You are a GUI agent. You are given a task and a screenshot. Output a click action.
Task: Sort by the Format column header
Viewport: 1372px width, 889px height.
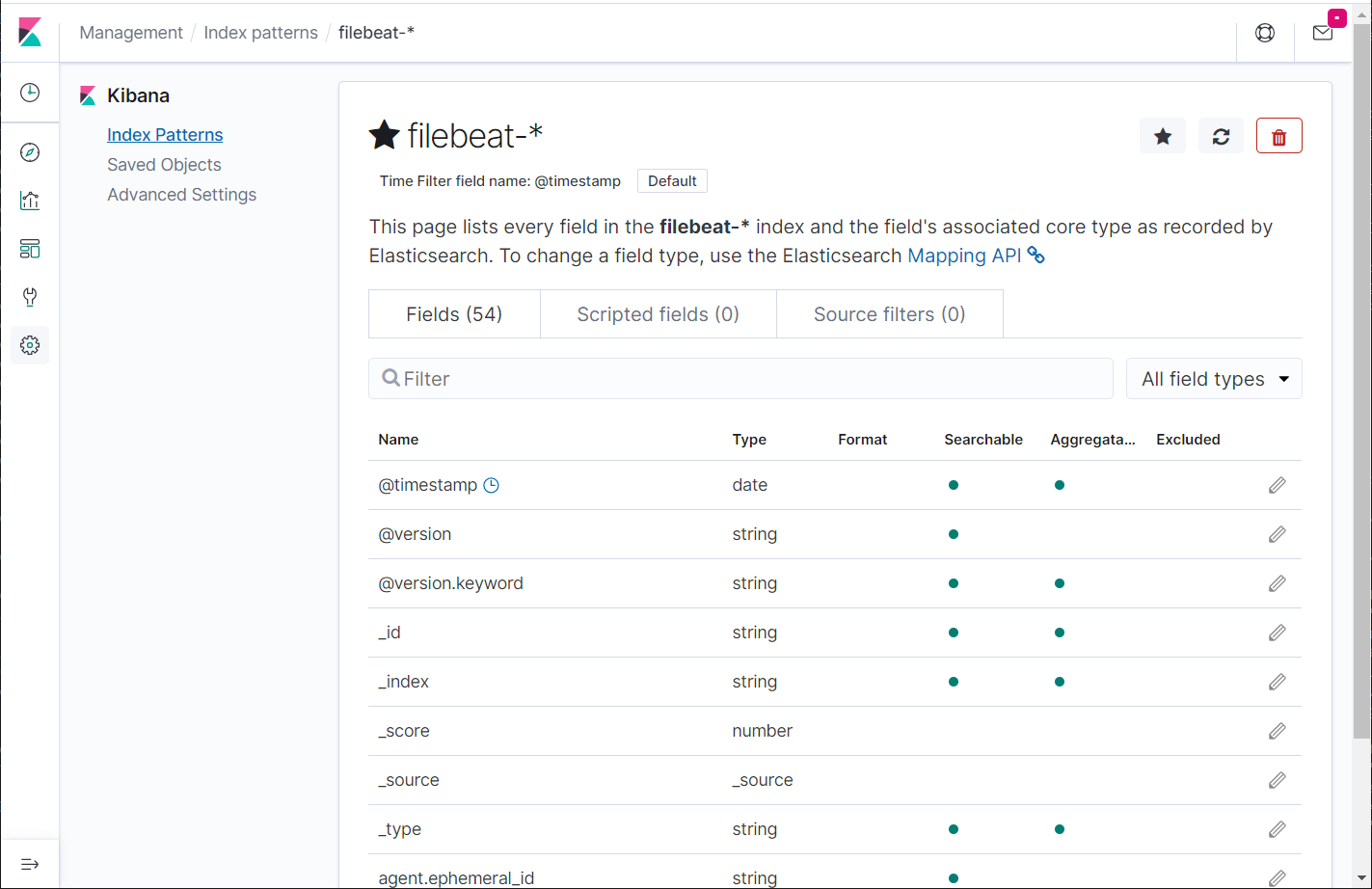[862, 440]
